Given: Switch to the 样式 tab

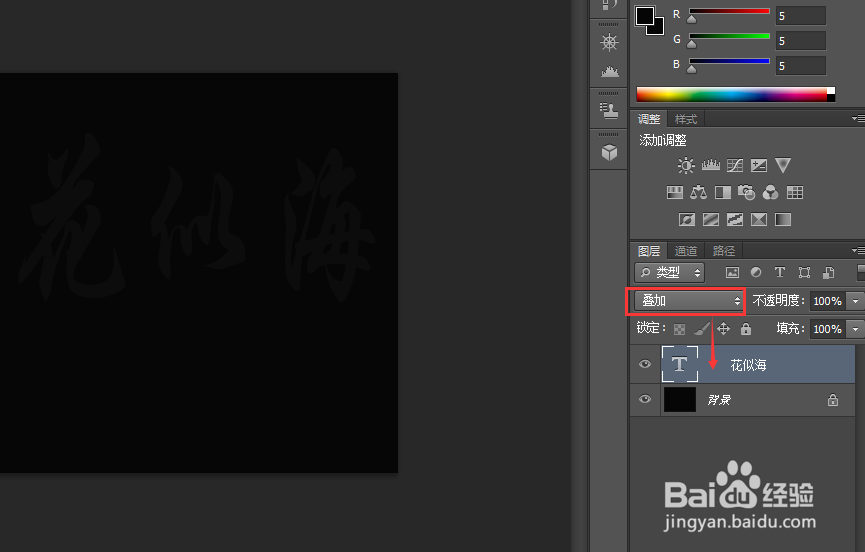Looking at the screenshot, I should coord(686,119).
